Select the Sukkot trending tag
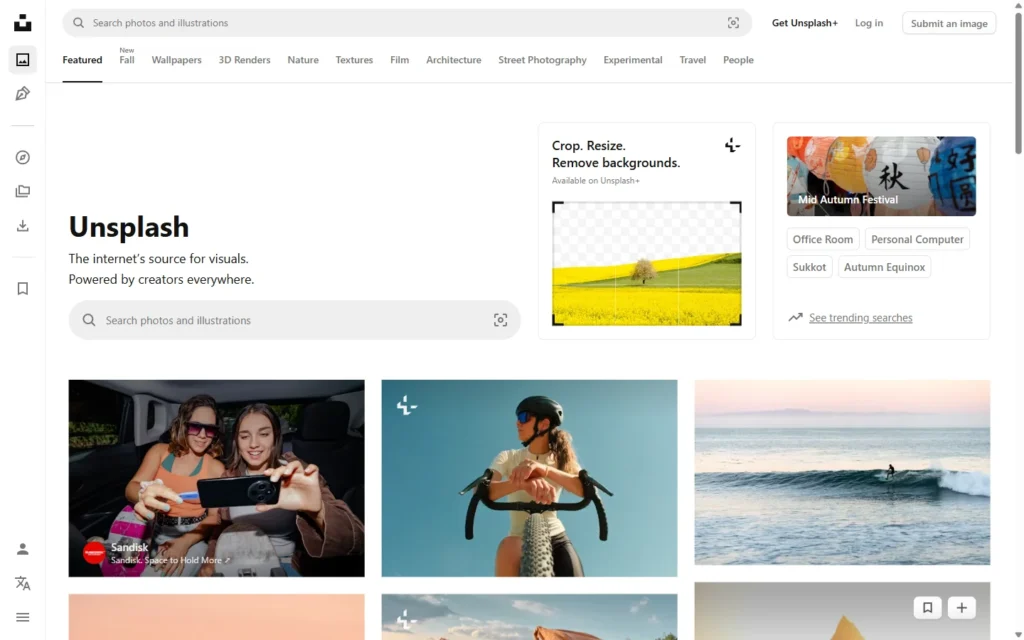 pos(809,267)
